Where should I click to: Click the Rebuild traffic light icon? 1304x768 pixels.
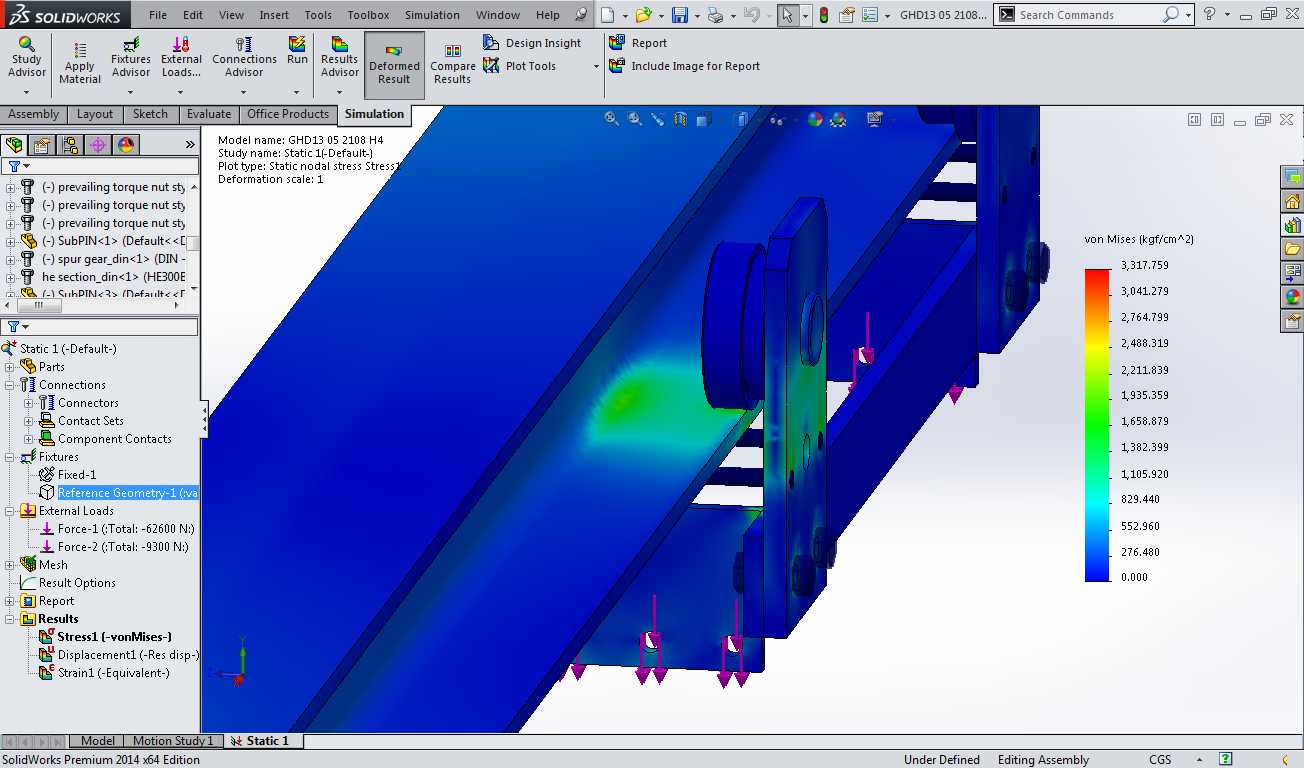pos(823,15)
